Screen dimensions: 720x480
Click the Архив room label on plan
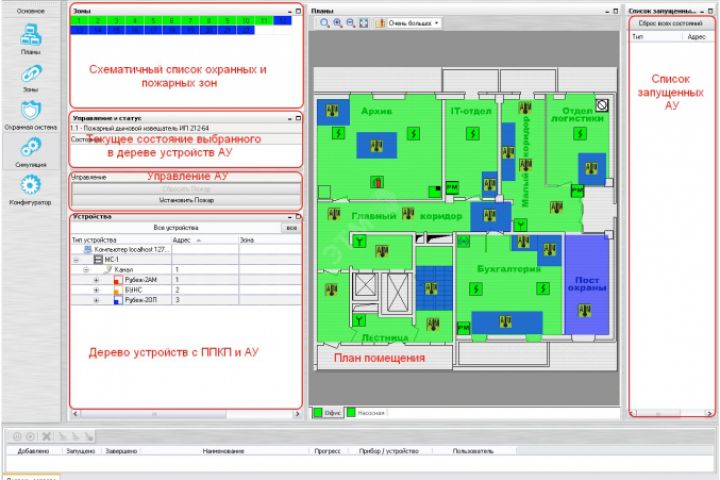pos(376,111)
